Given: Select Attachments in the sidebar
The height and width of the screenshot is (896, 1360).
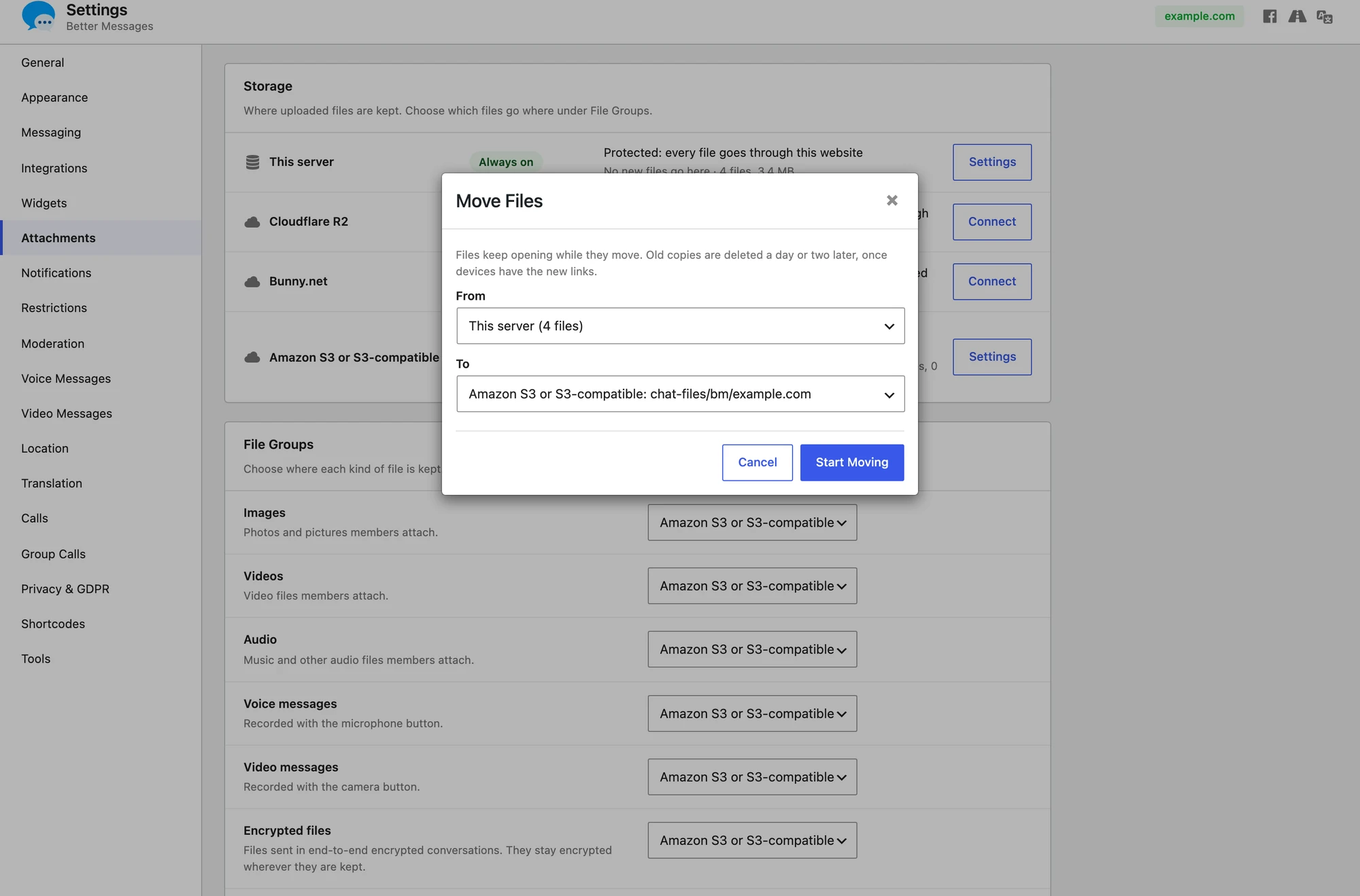Looking at the screenshot, I should (x=101, y=238).
